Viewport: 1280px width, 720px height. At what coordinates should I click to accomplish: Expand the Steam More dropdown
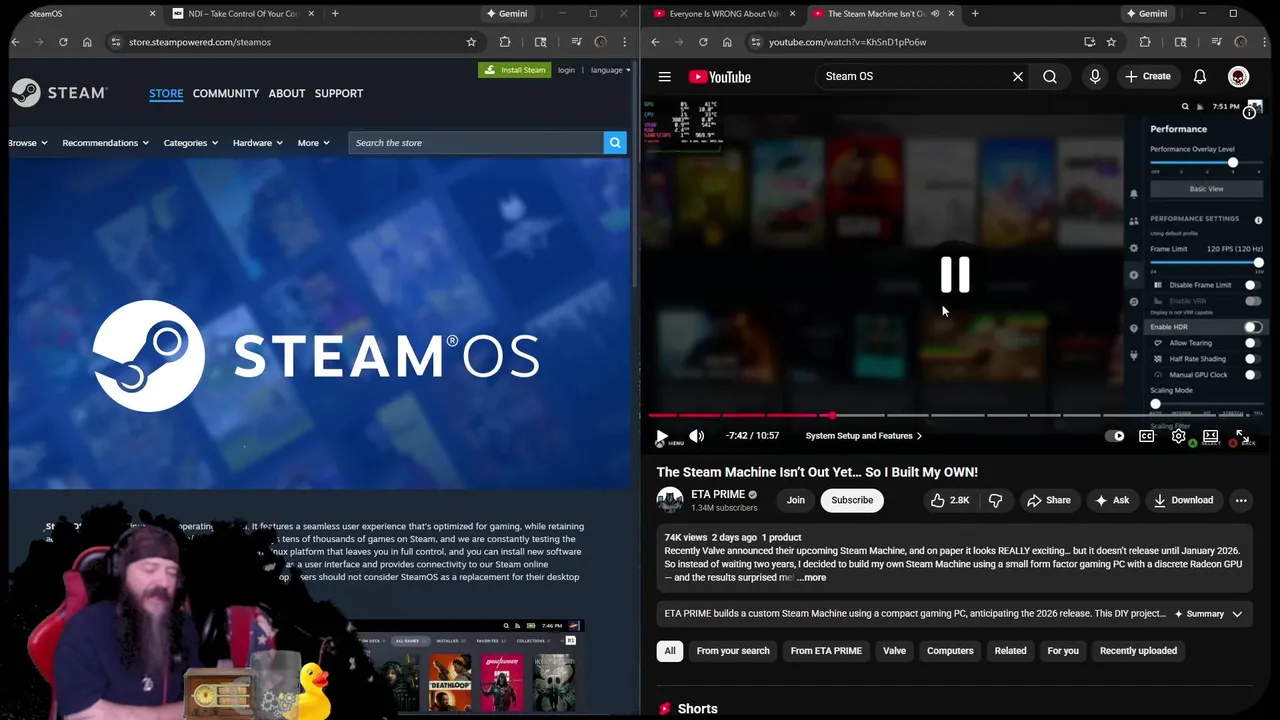(313, 143)
